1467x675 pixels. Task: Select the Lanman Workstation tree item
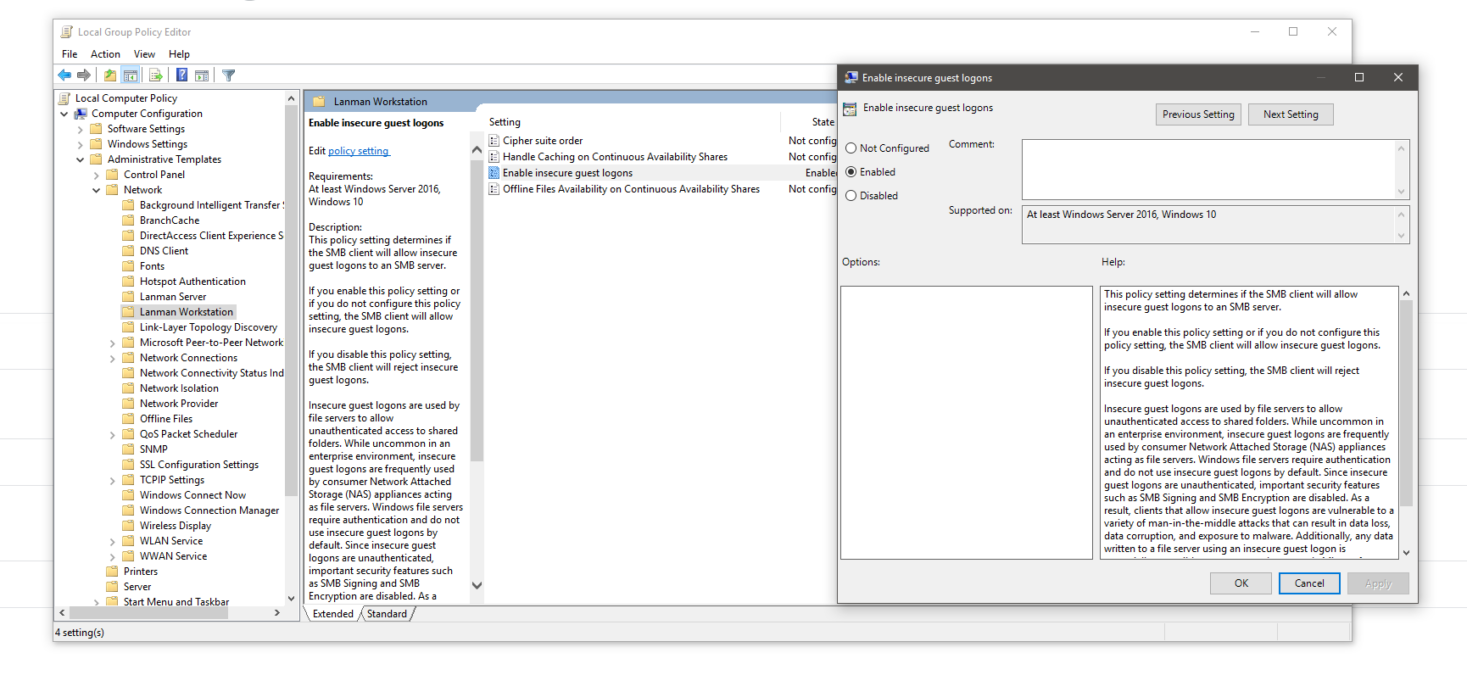click(x=187, y=312)
